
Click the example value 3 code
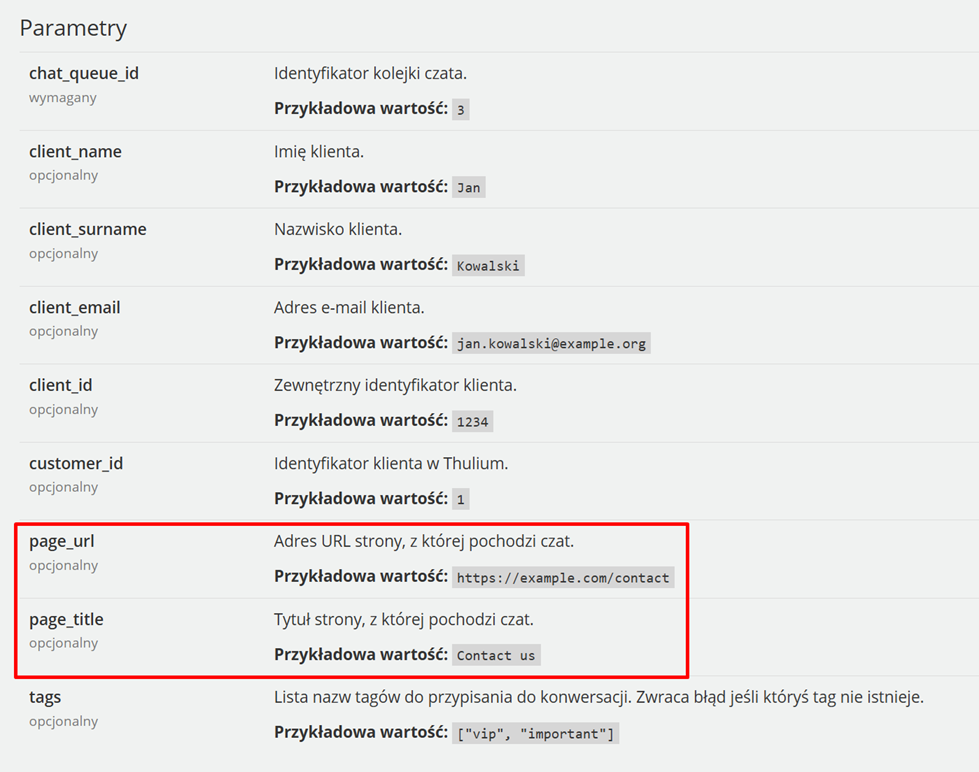pos(461,109)
